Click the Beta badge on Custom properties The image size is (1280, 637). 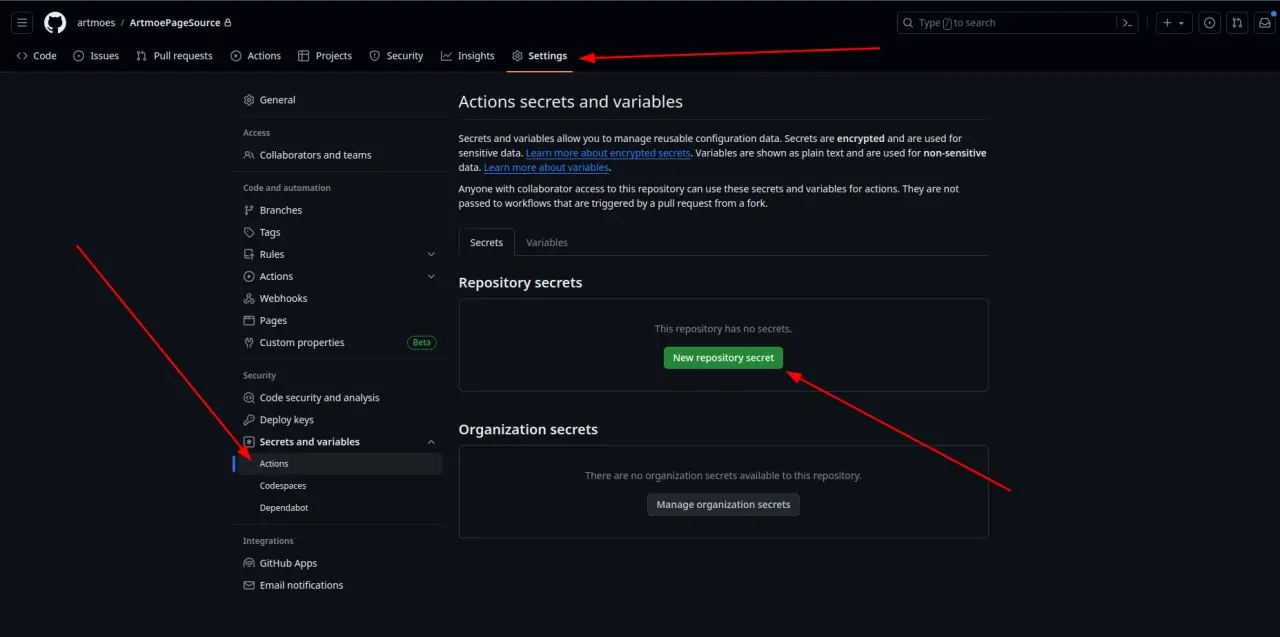click(x=422, y=342)
